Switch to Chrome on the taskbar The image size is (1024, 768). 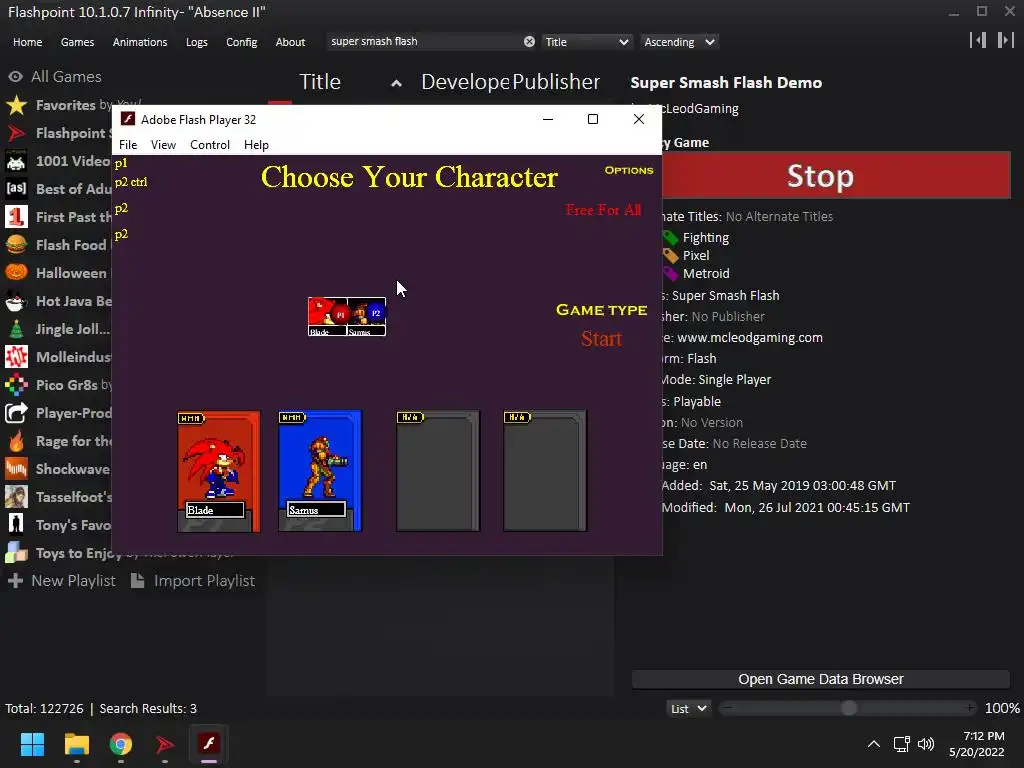(x=121, y=744)
